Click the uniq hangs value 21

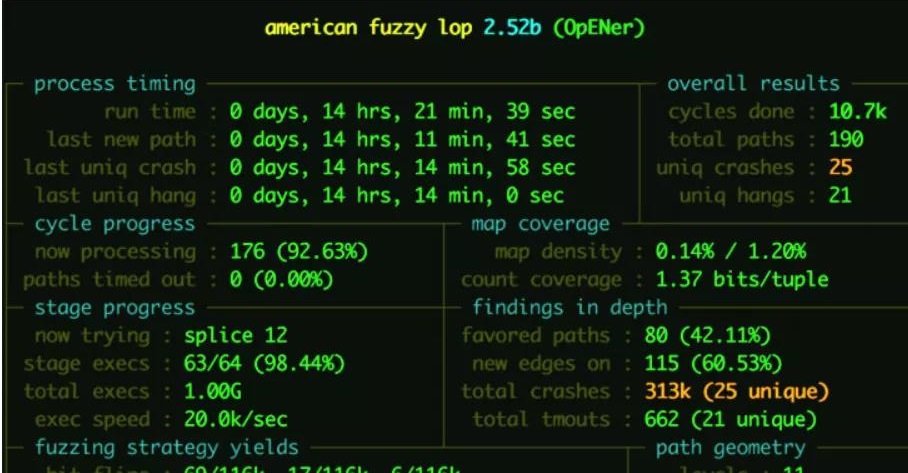(x=840, y=196)
